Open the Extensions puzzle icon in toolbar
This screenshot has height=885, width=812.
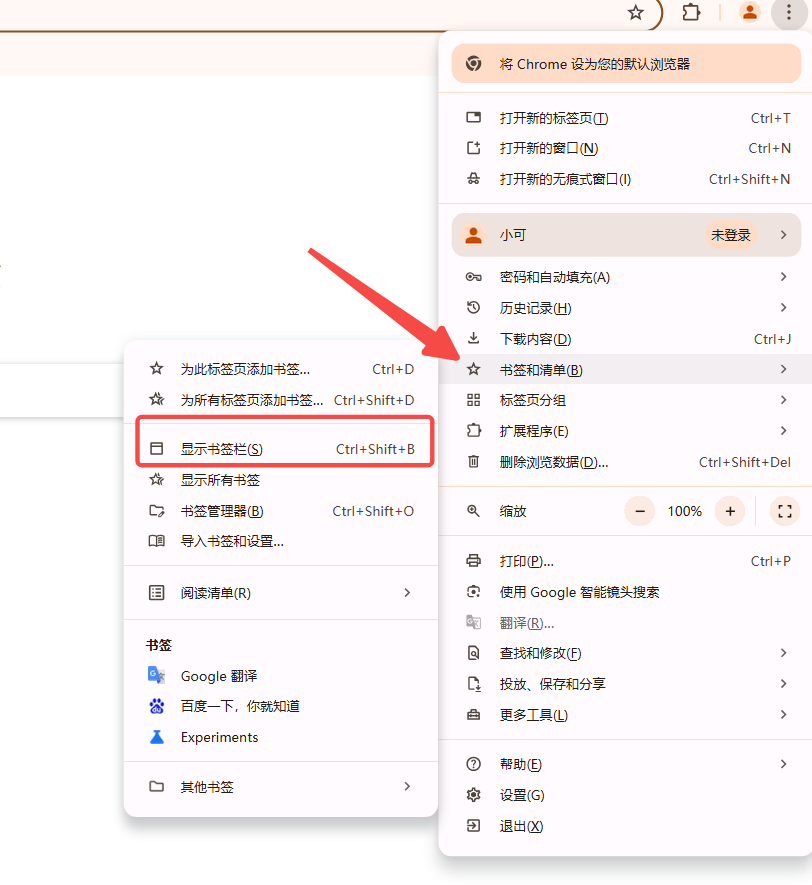(x=691, y=12)
